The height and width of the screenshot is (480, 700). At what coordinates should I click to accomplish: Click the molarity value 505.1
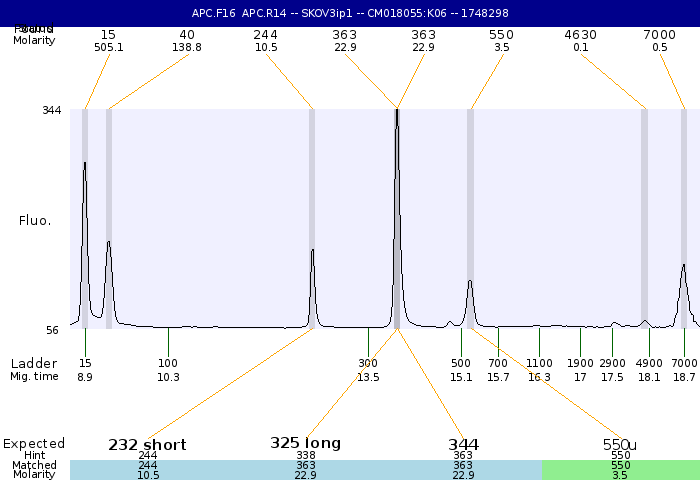(x=108, y=47)
